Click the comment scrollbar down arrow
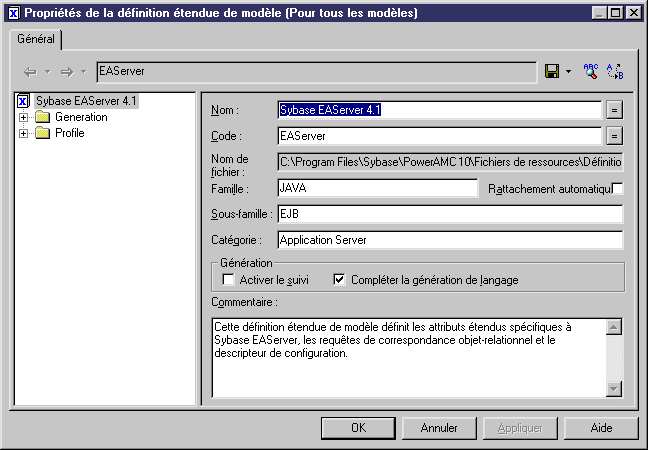 [614, 389]
